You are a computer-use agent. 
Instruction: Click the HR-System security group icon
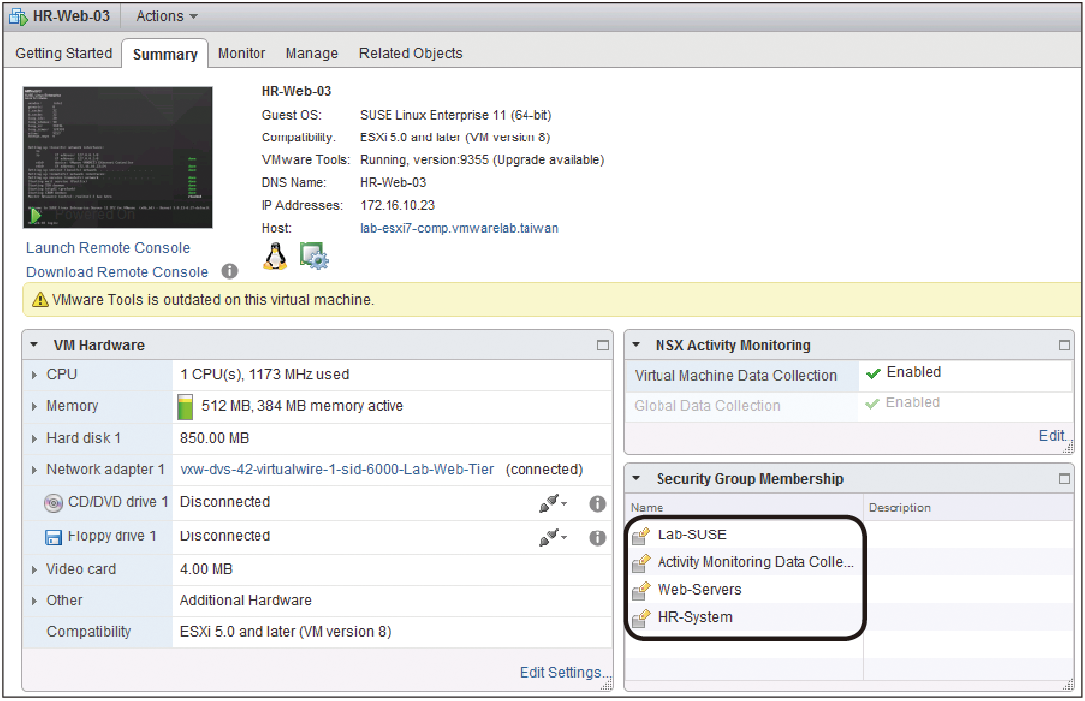(641, 618)
